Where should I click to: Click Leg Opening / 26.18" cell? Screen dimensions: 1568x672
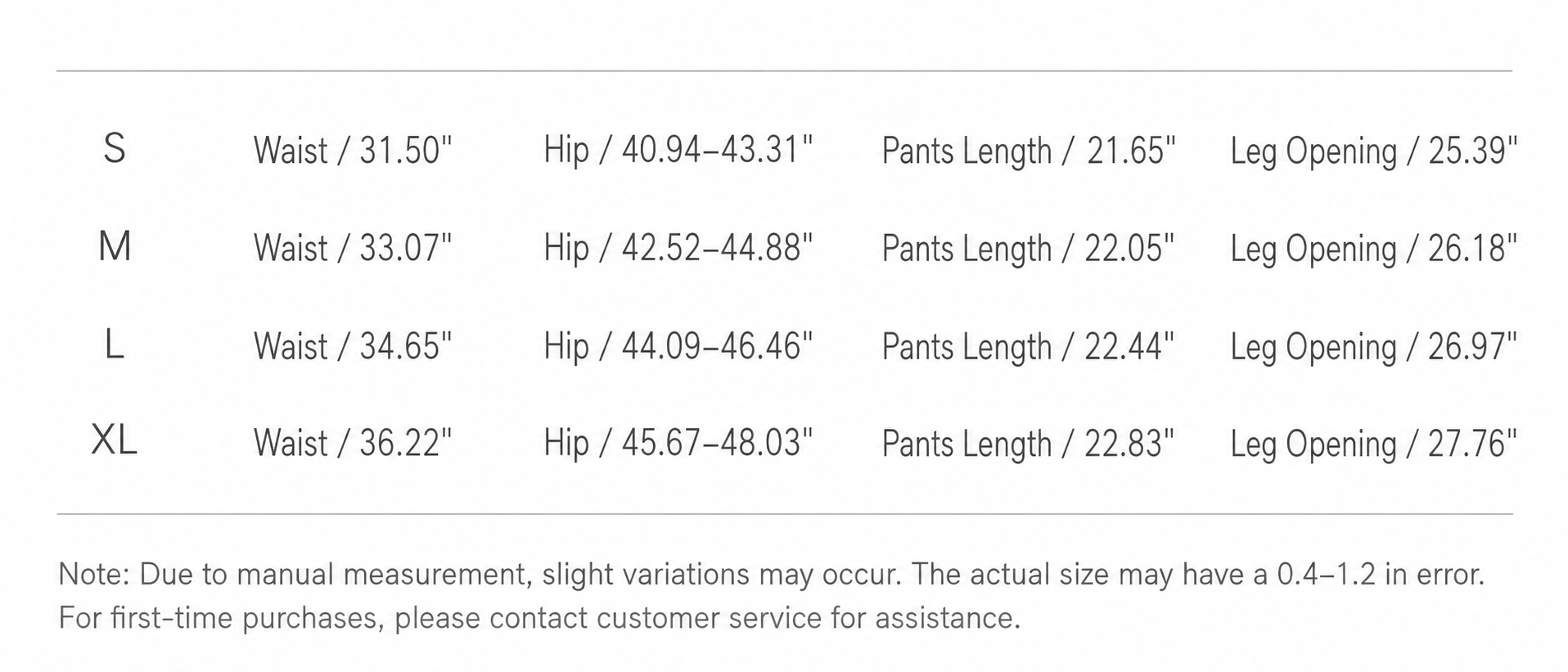[x=1374, y=250]
